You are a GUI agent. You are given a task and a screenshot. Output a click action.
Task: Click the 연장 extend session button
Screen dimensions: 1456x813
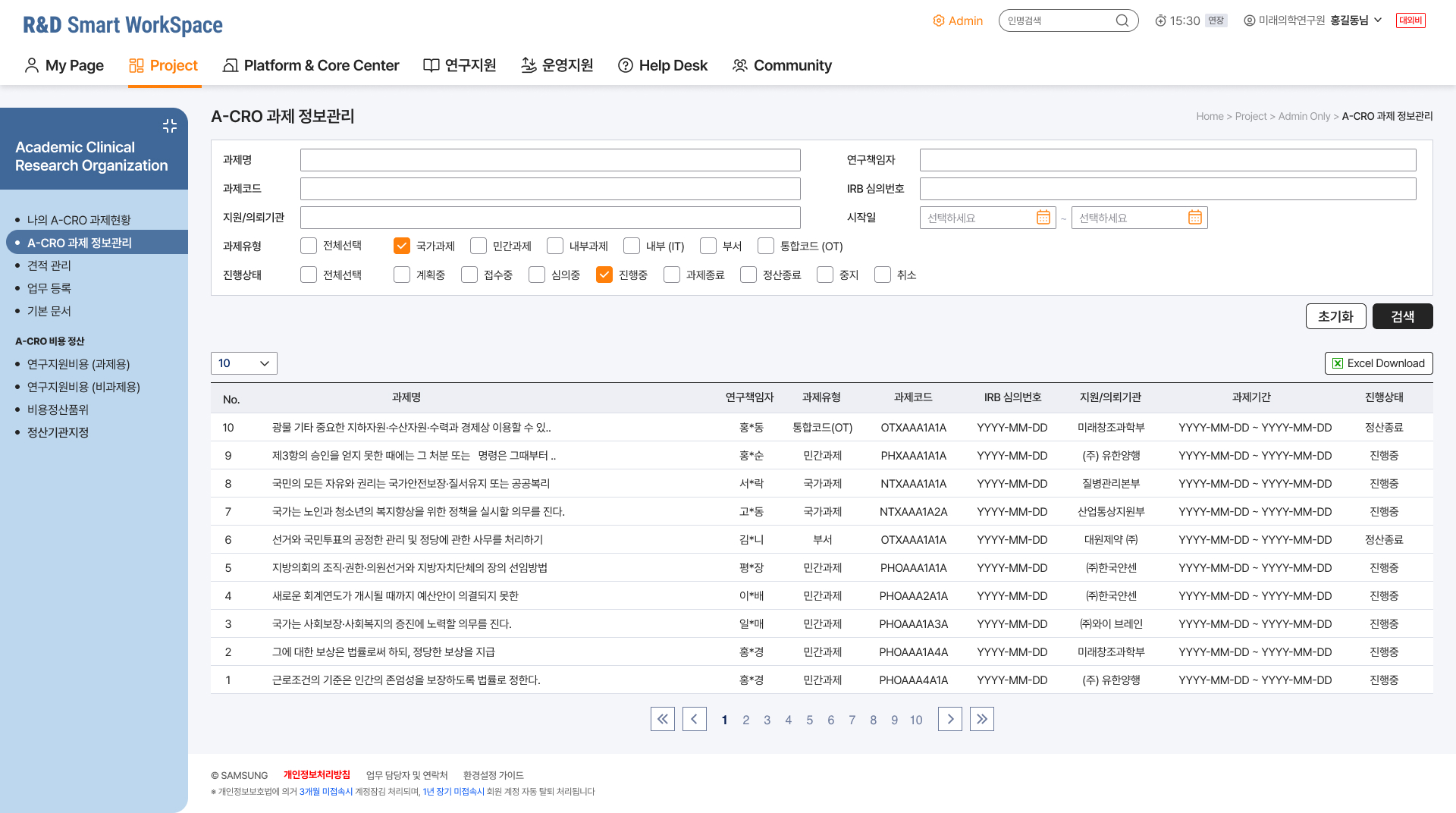[x=1216, y=20]
